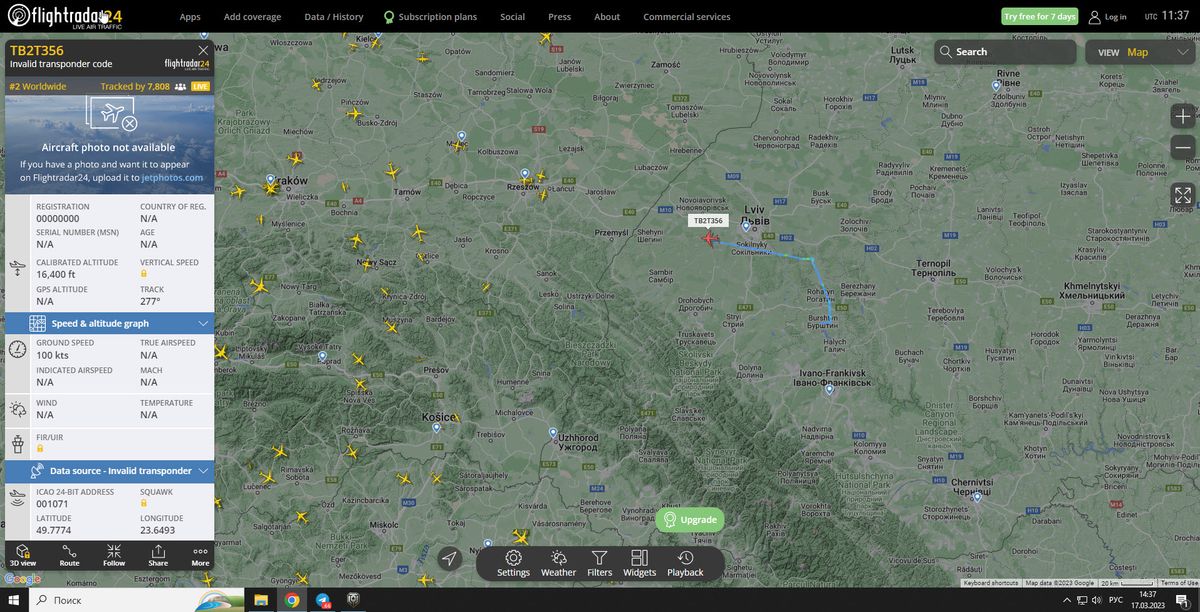The height and width of the screenshot is (612, 1200).
Task: Switch the РУС keyboard language
Action: tap(1115, 600)
